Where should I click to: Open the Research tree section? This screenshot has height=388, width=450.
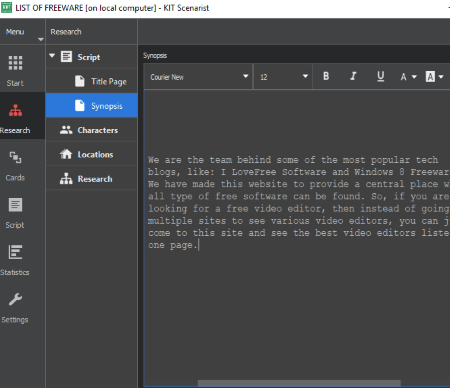click(92, 179)
